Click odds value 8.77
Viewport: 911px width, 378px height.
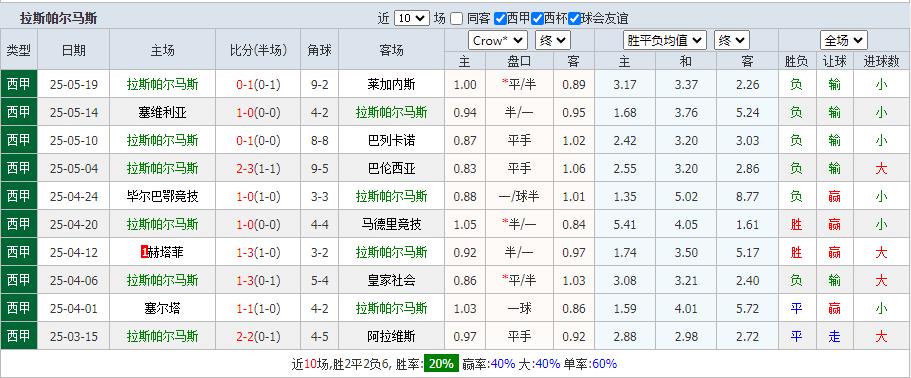(x=747, y=196)
